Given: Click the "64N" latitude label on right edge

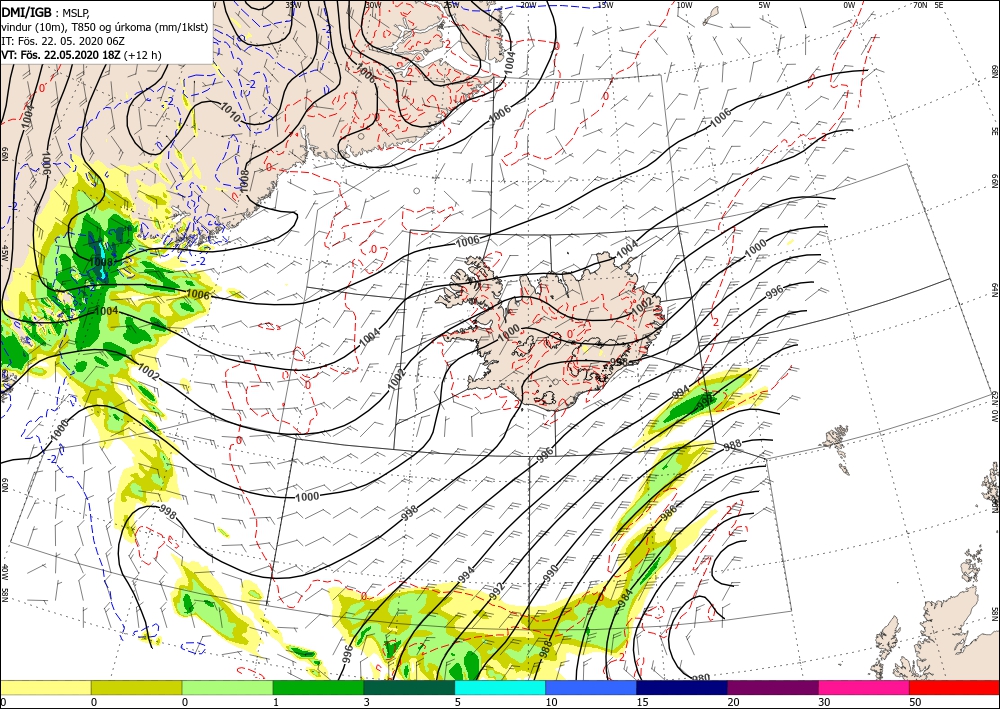Looking at the screenshot, I should click(x=994, y=289).
